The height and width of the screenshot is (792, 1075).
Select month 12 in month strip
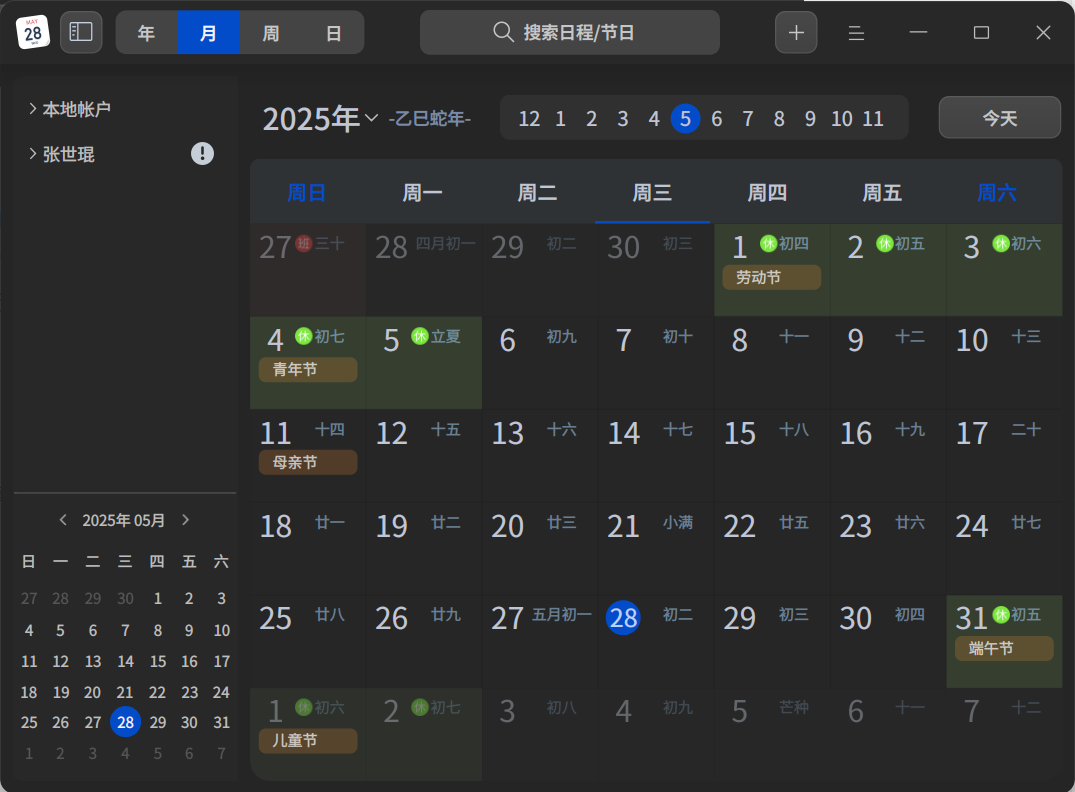point(529,119)
